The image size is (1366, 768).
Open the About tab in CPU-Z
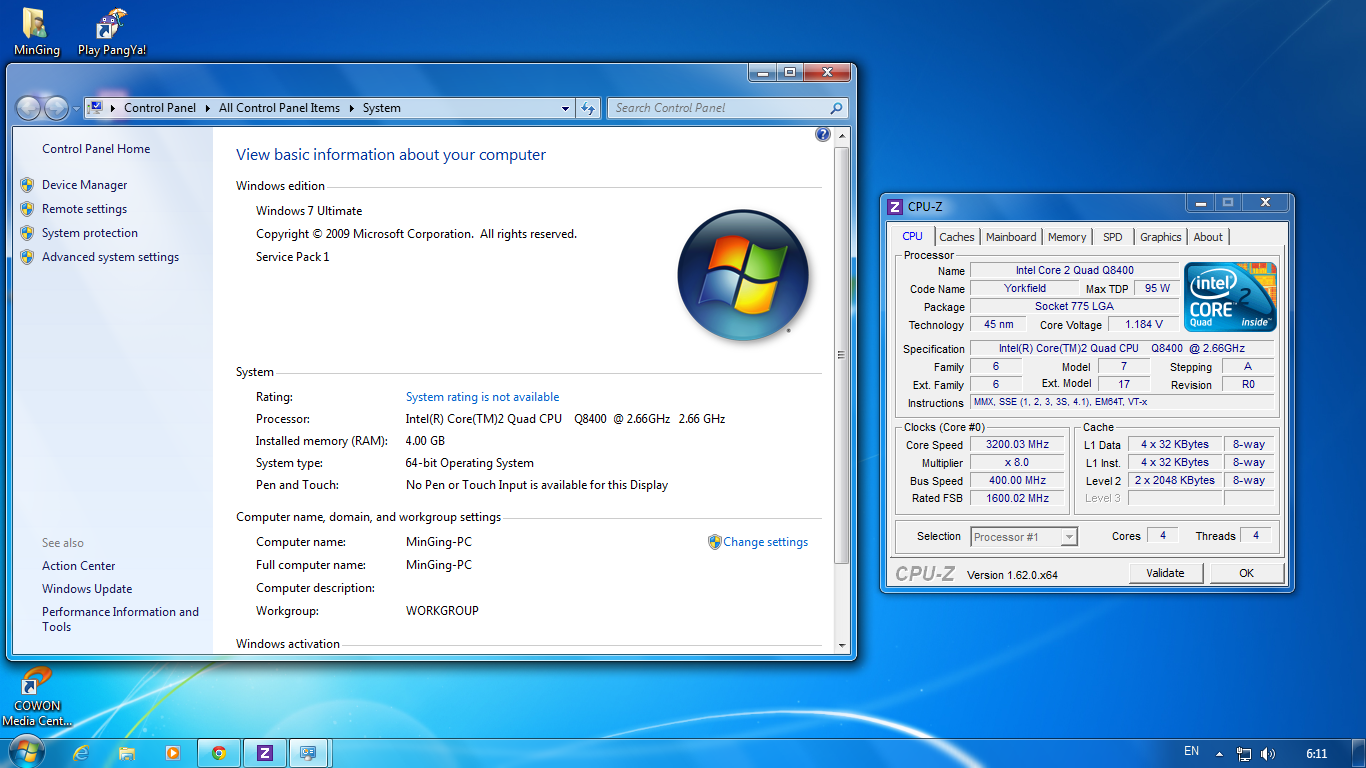[1208, 237]
